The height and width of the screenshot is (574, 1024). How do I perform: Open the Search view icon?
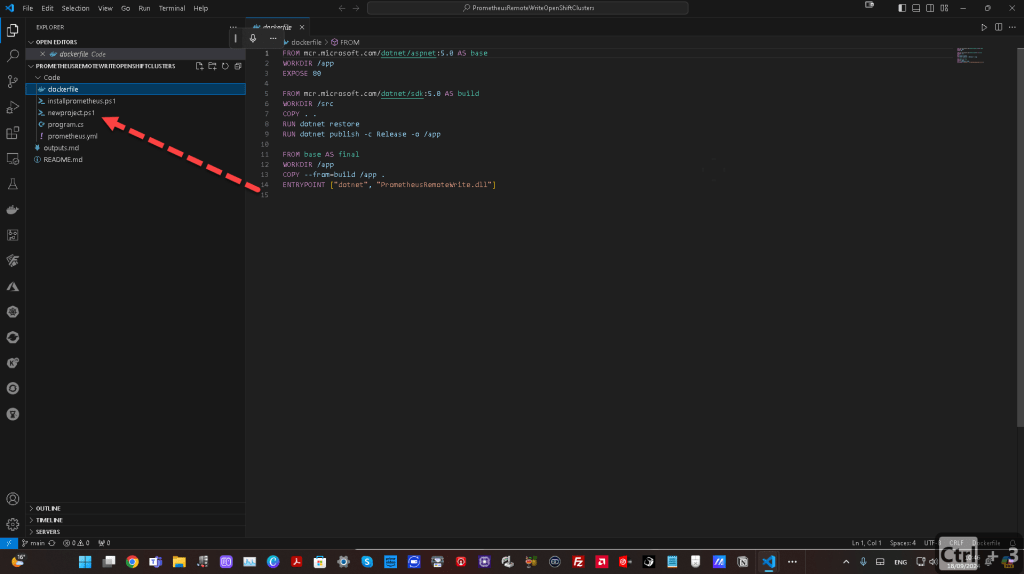click(12, 56)
